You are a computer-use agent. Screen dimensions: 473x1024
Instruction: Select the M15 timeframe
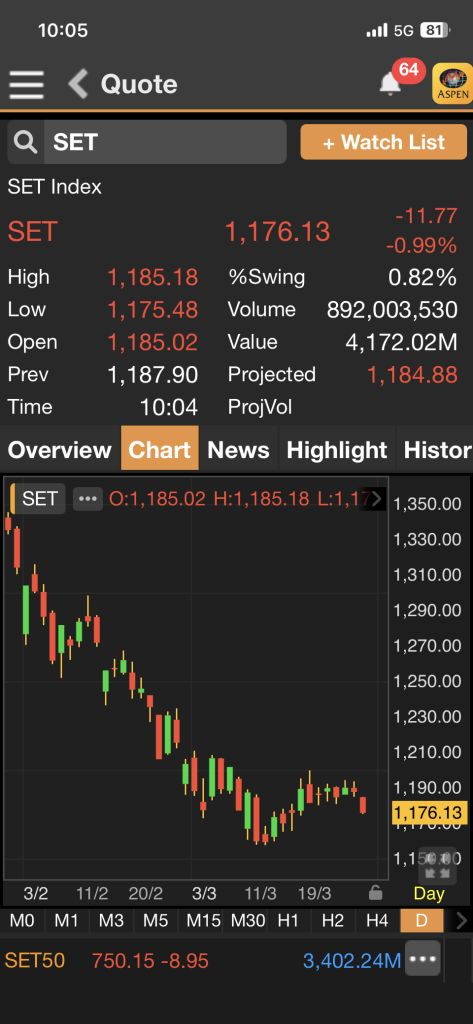click(x=203, y=921)
